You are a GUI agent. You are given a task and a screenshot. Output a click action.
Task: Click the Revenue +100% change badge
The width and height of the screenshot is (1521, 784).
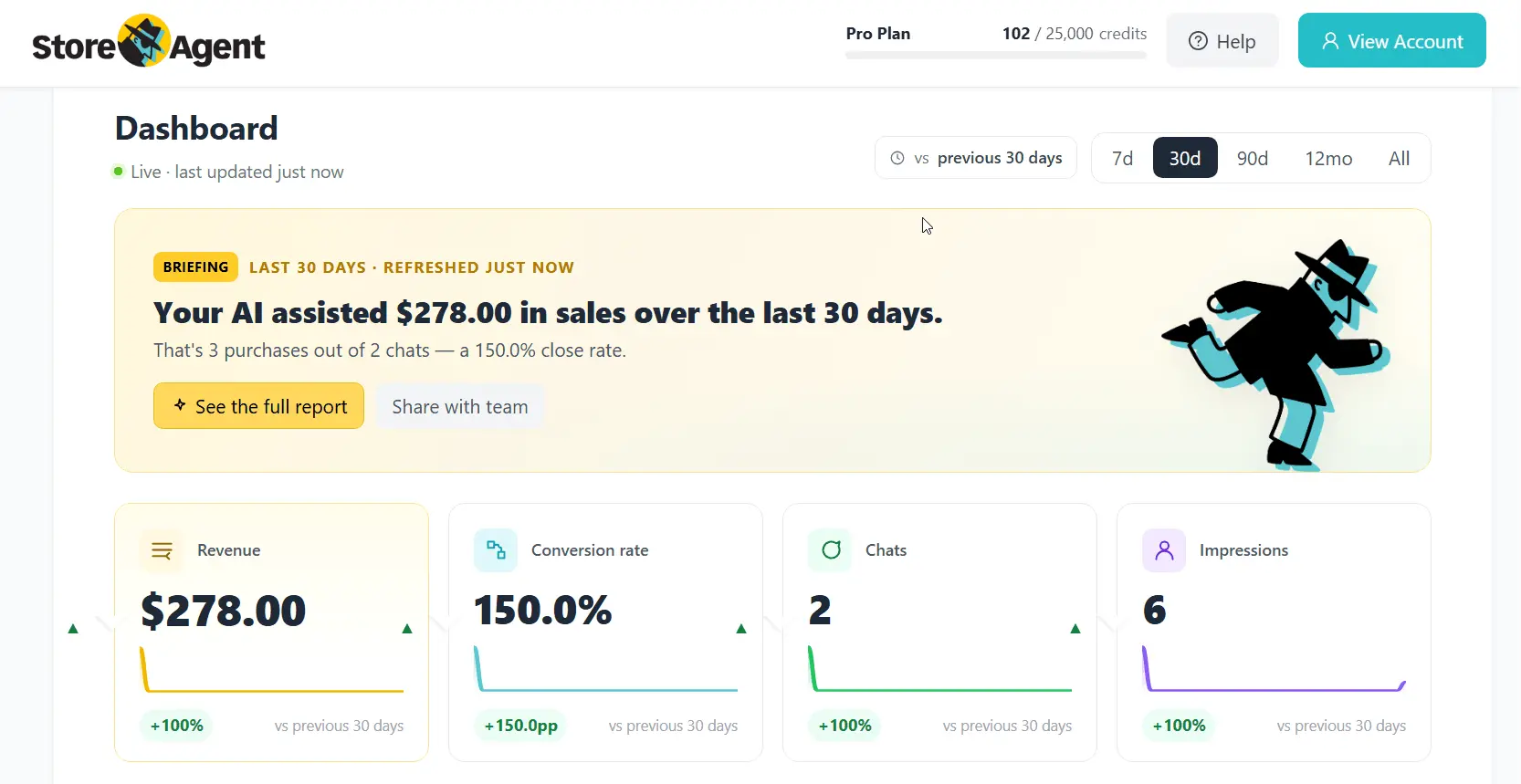coord(177,726)
